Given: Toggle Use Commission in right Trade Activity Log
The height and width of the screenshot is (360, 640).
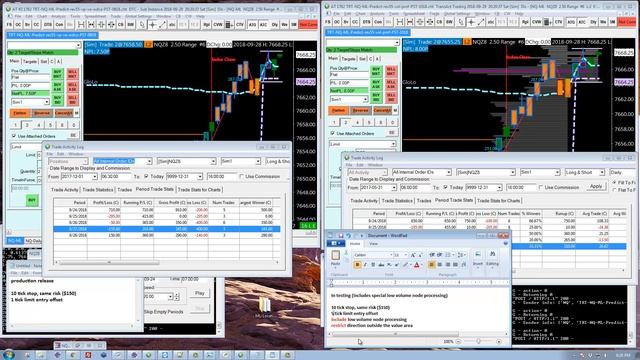Looking at the screenshot, I should [541, 187].
